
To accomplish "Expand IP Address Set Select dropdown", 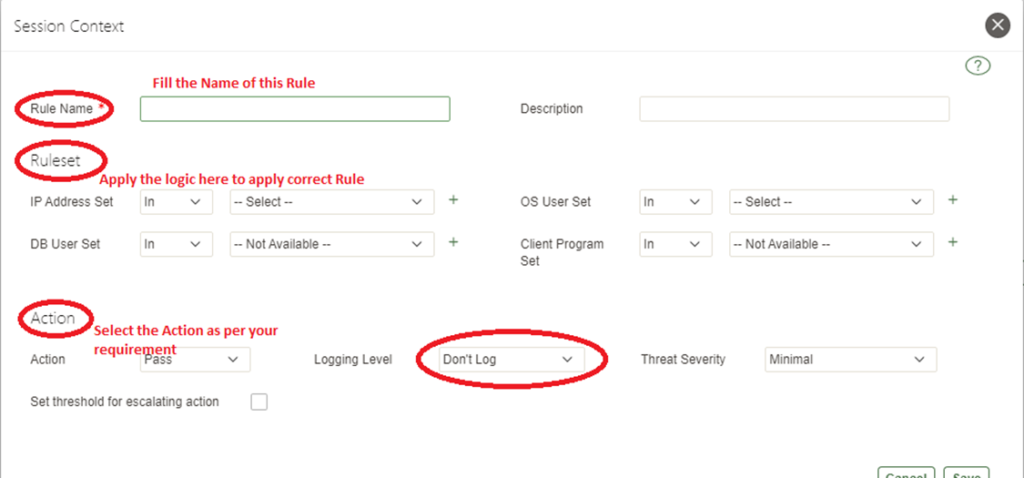I will coord(332,202).
